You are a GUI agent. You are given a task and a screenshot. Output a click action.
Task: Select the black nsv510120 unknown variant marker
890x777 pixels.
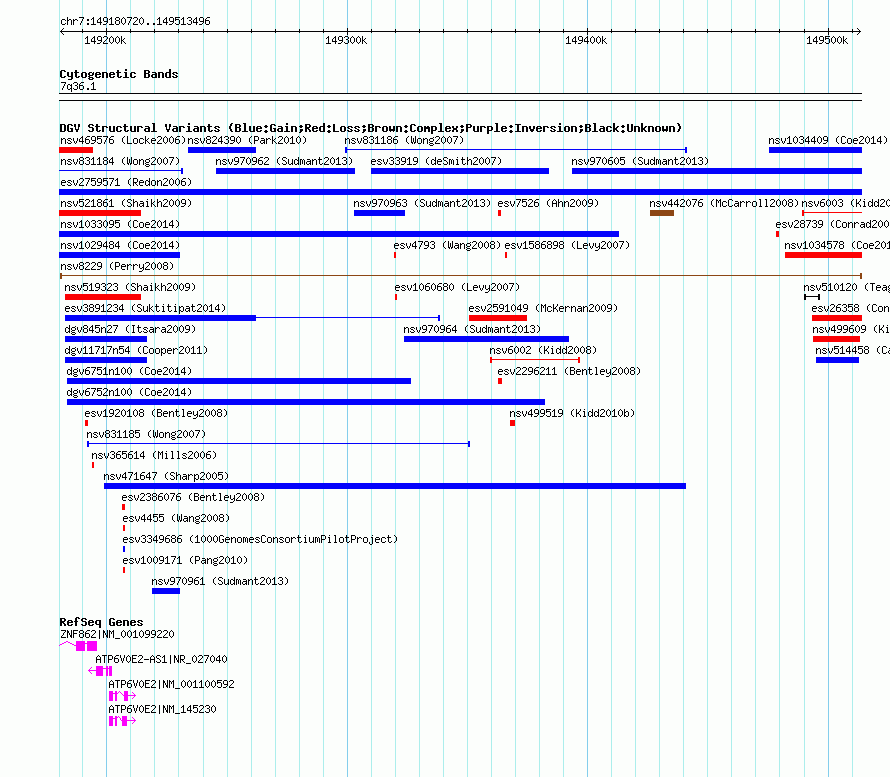point(812,297)
